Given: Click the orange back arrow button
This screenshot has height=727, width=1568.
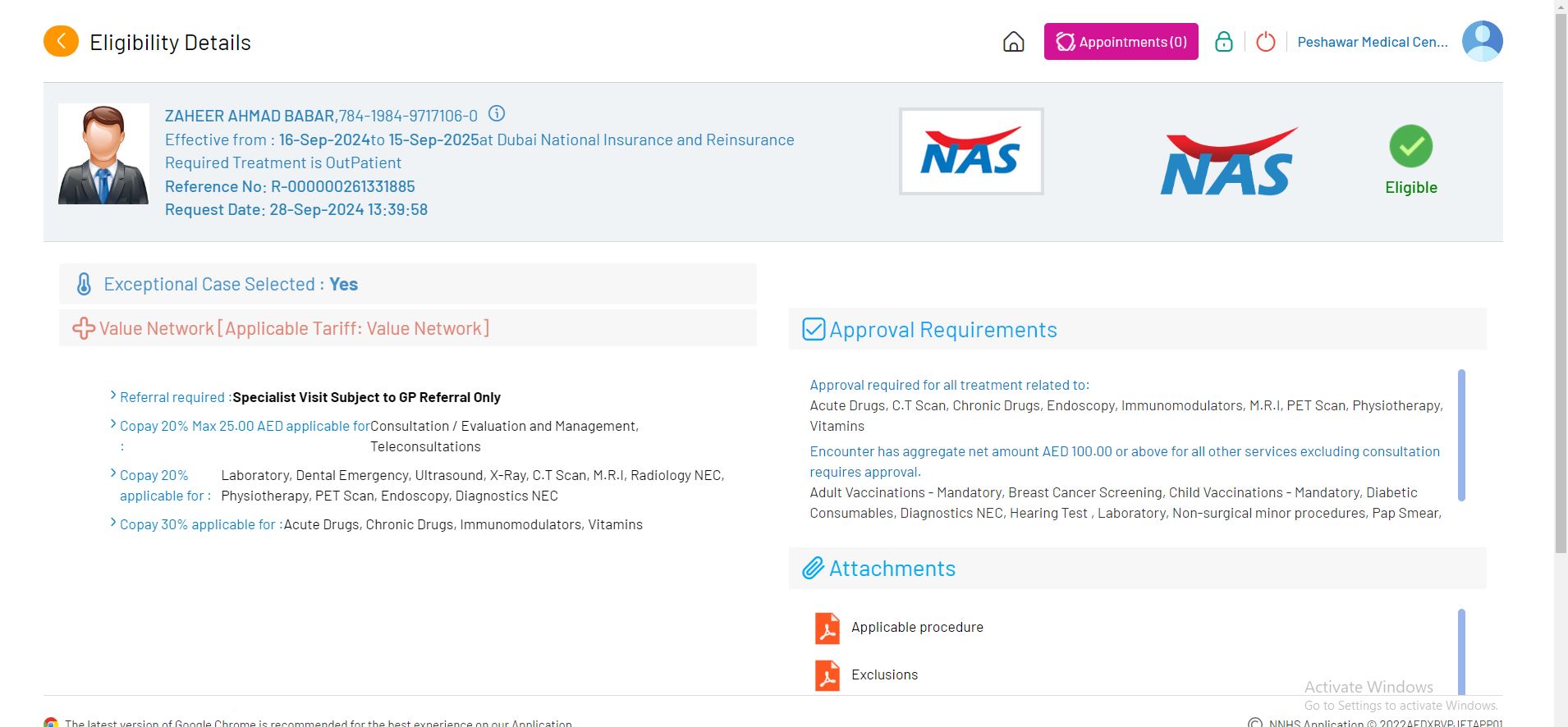Looking at the screenshot, I should pos(61,41).
